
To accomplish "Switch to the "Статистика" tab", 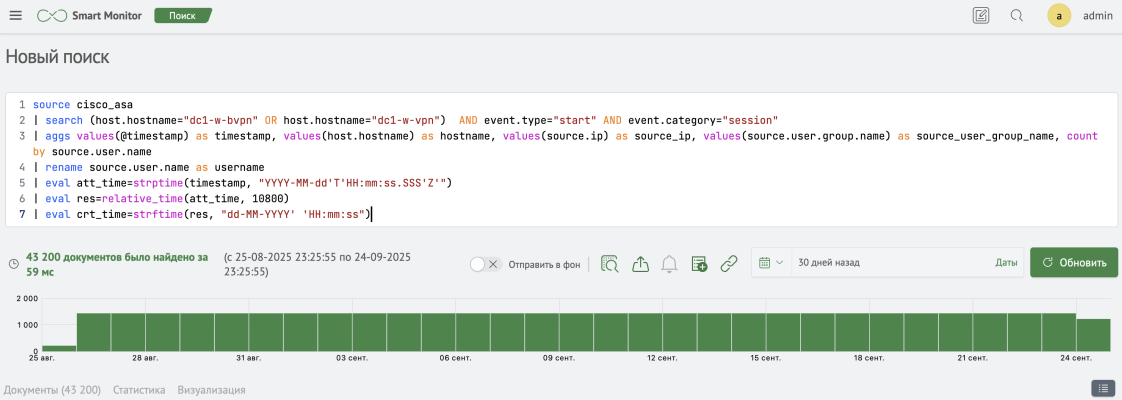I will (139, 390).
